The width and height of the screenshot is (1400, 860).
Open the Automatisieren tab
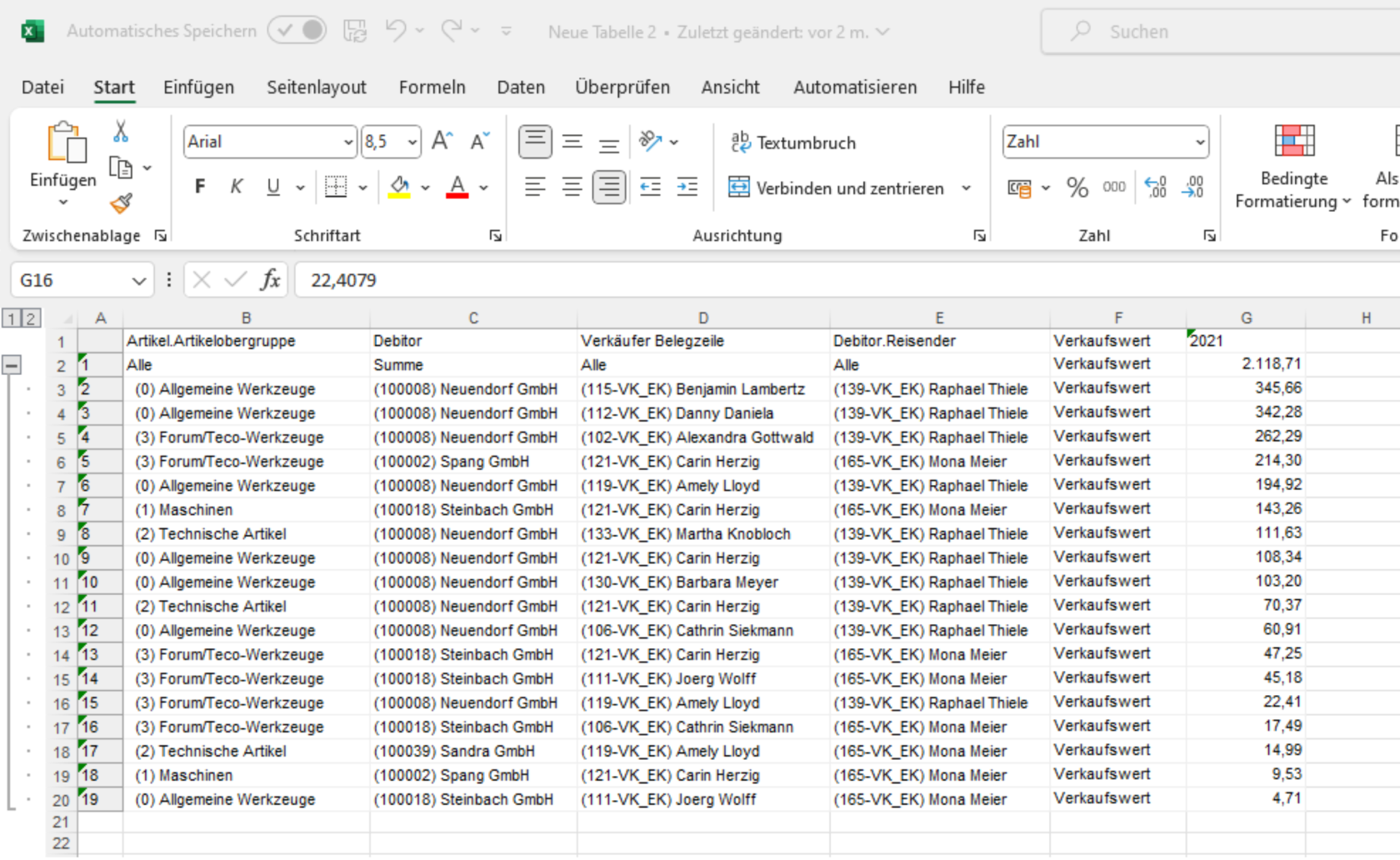click(x=855, y=87)
